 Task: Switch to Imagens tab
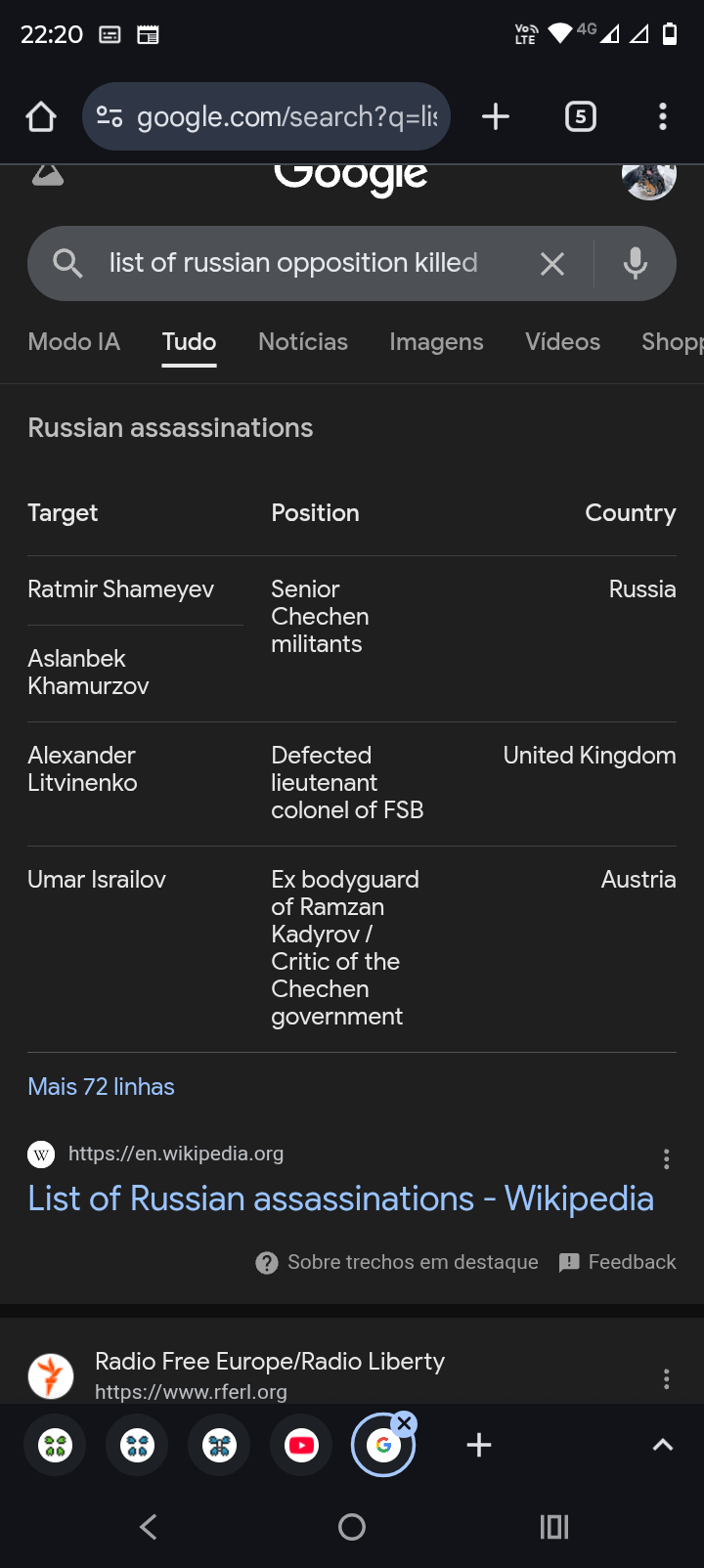[436, 342]
